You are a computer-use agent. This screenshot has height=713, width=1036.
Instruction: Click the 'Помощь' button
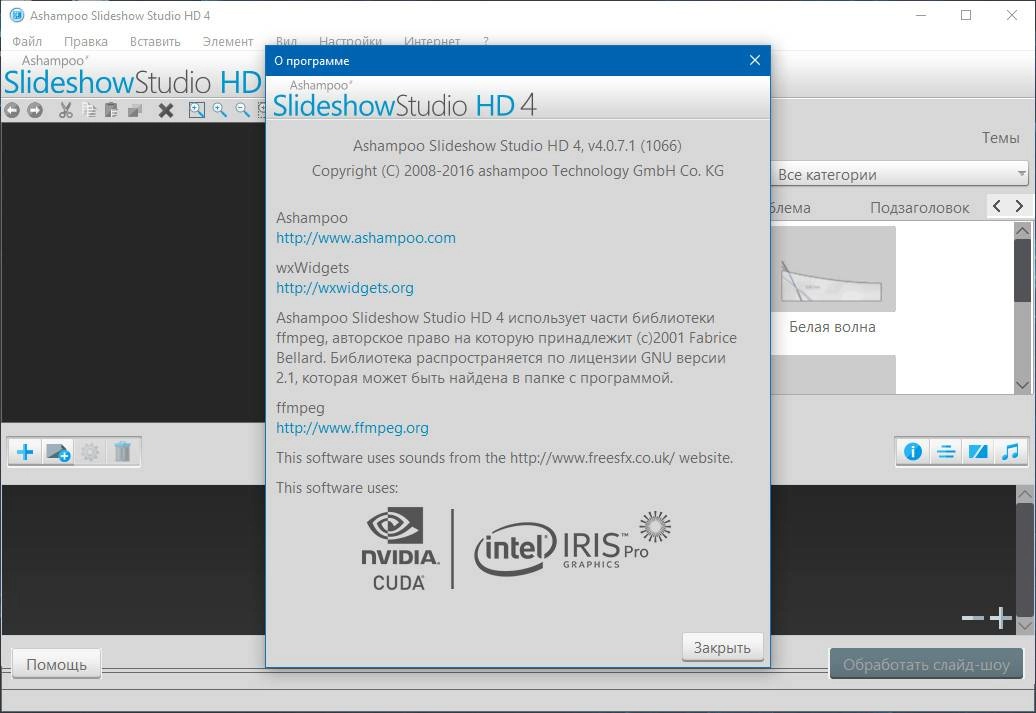[x=56, y=664]
